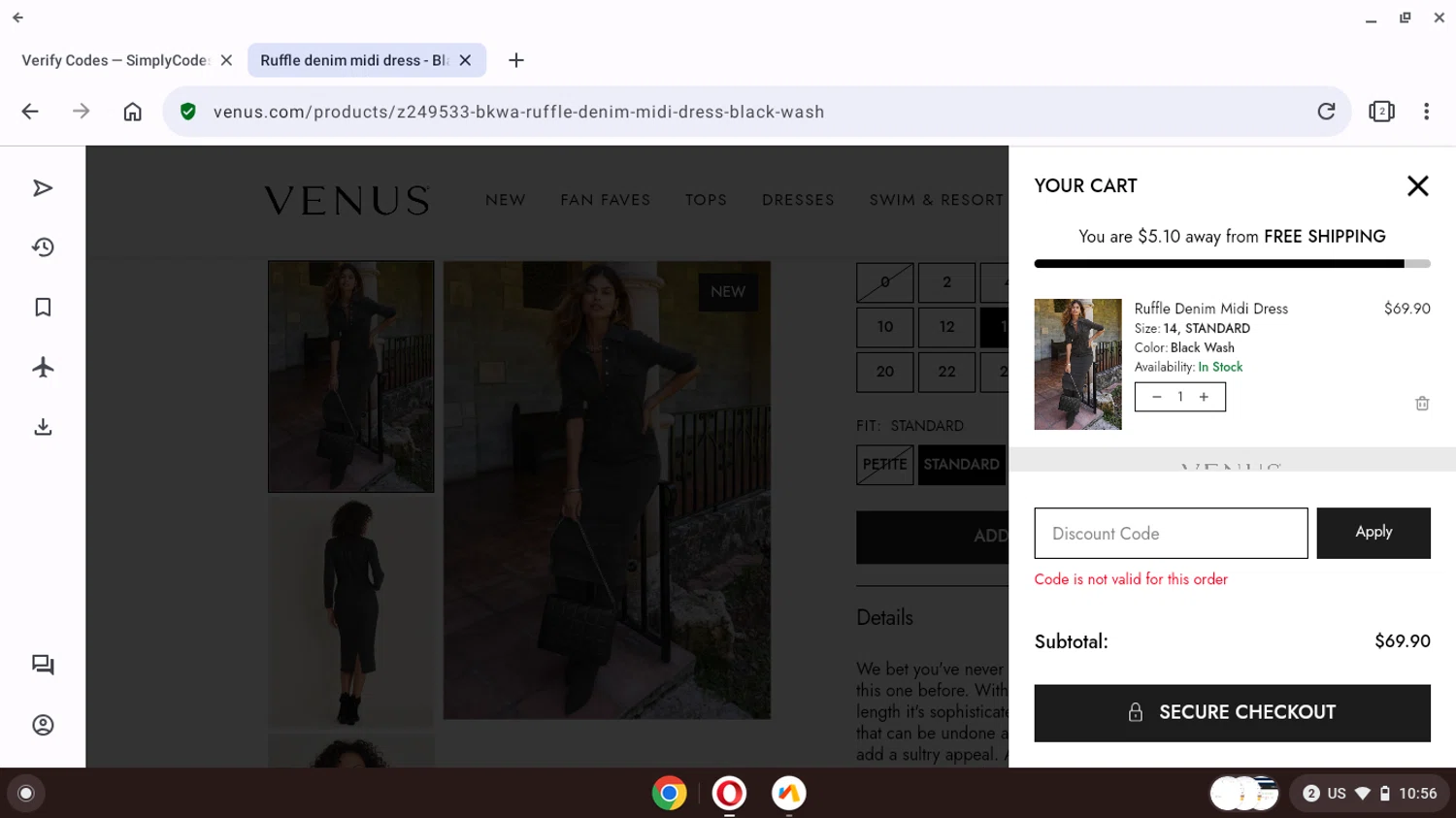The height and width of the screenshot is (818, 1456).
Task: Select size 12
Action: (x=946, y=327)
